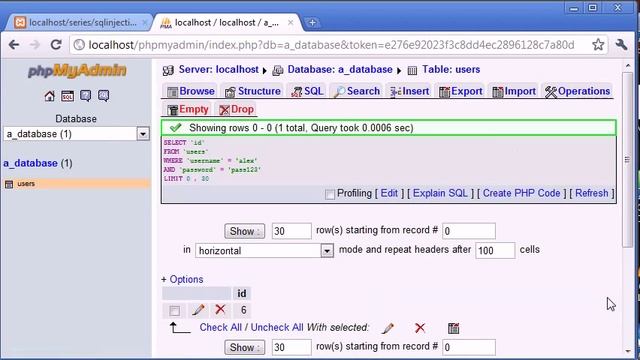Open the Operations tab
640x360 pixels.
(x=578, y=91)
